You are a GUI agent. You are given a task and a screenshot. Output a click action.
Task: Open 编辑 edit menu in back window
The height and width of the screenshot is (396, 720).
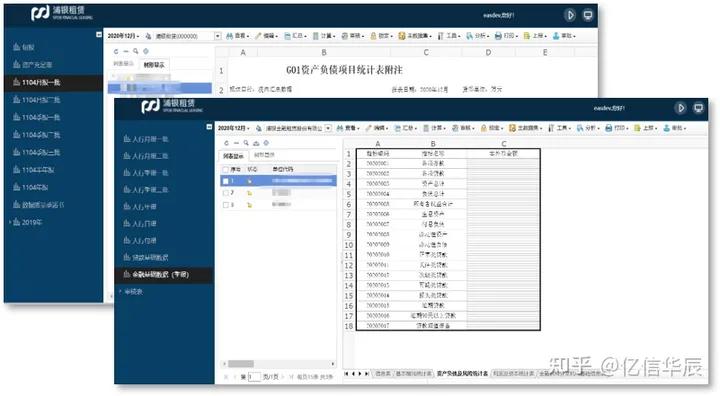pos(267,35)
